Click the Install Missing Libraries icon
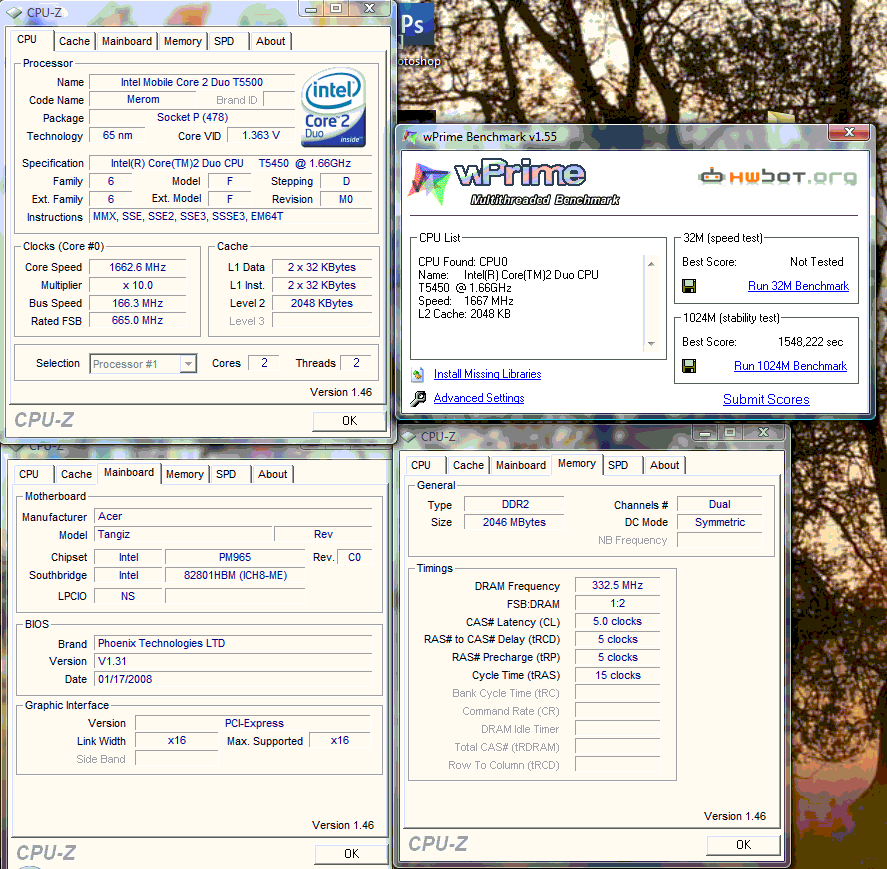887x869 pixels. [418, 374]
